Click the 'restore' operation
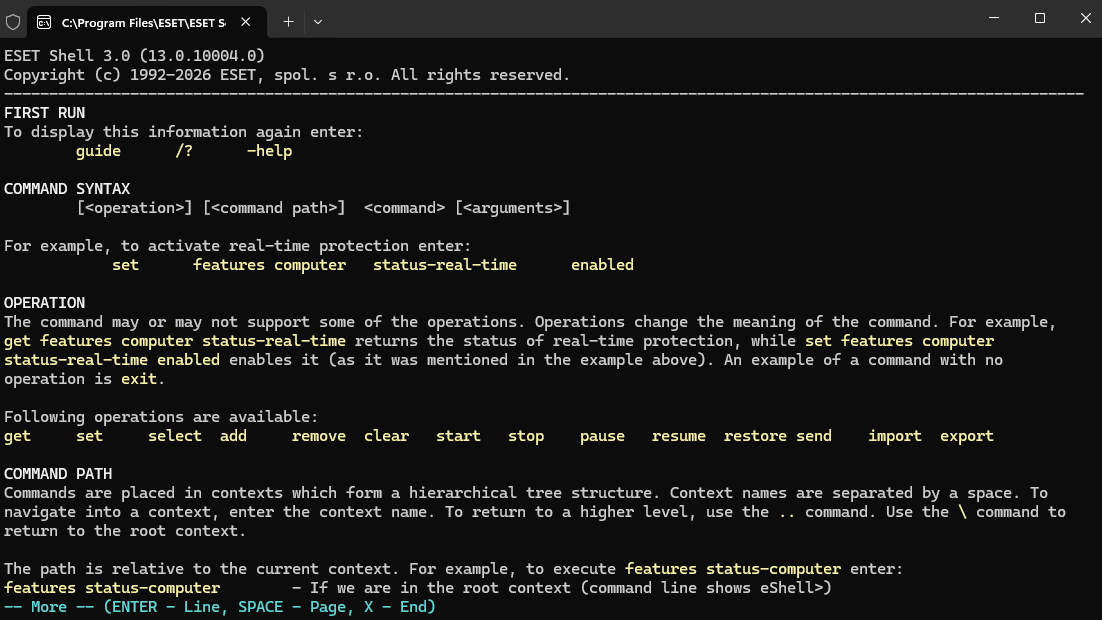This screenshot has width=1102, height=620. [x=756, y=436]
